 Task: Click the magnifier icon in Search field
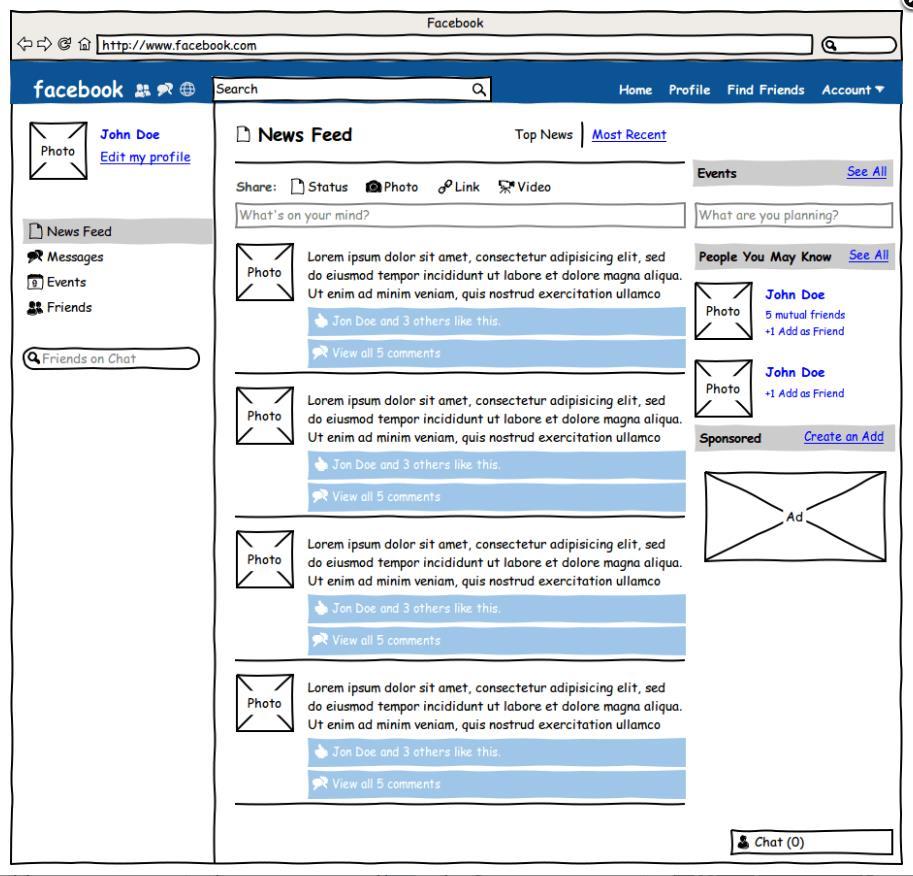(479, 89)
